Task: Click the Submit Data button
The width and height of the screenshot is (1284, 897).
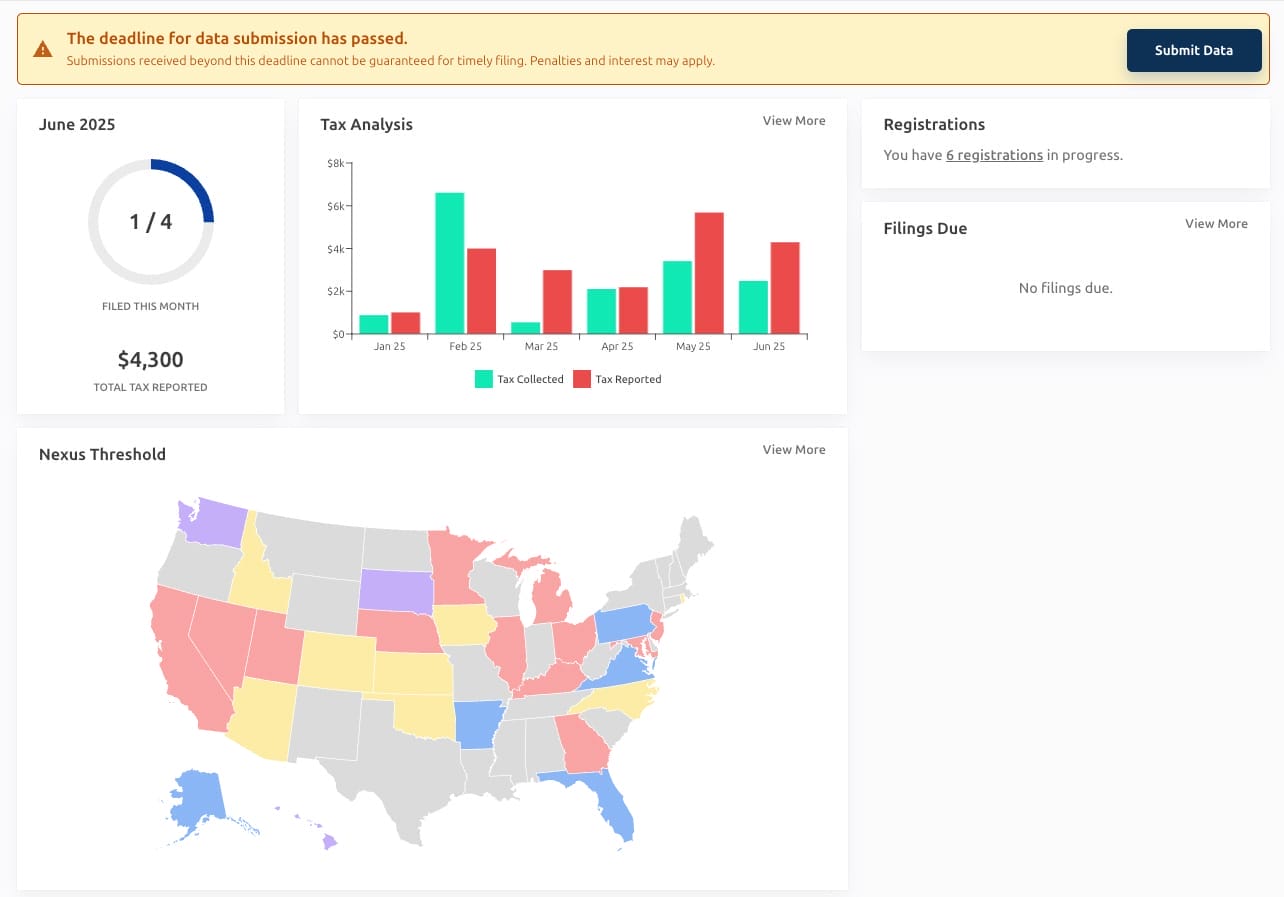Action: [1193, 50]
